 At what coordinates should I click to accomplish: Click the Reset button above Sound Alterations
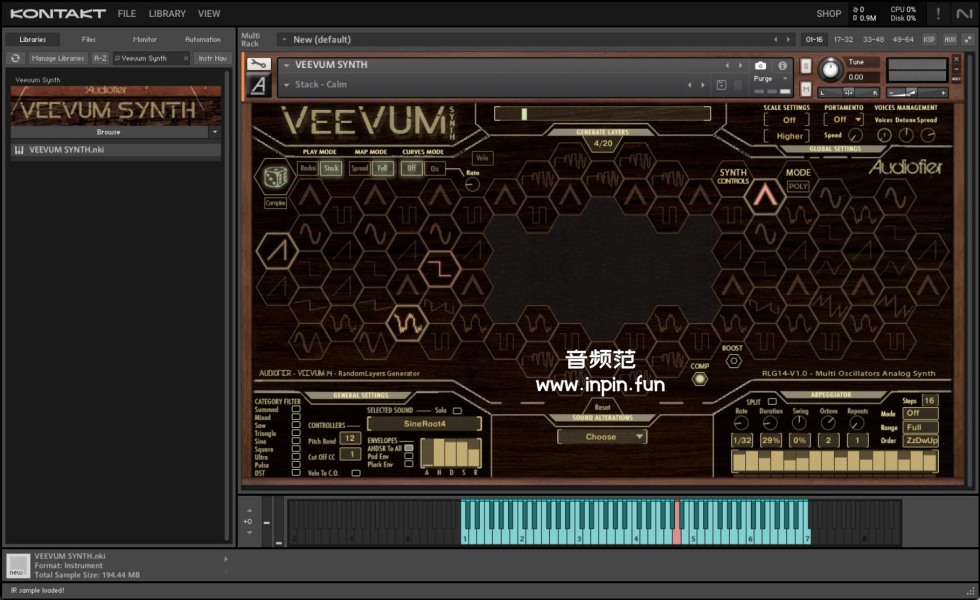coord(602,408)
